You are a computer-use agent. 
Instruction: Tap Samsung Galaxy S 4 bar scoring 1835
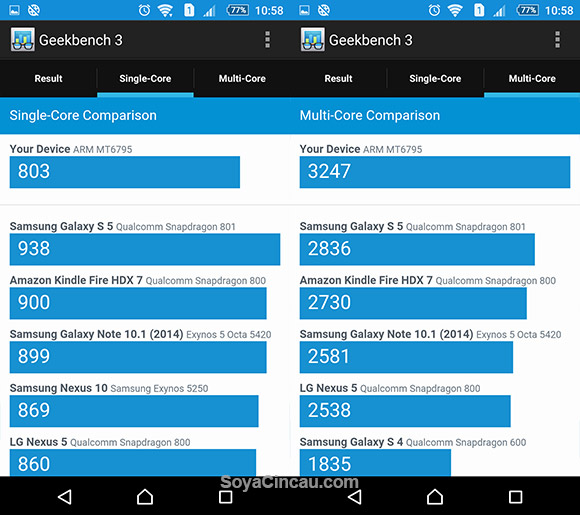pos(375,462)
